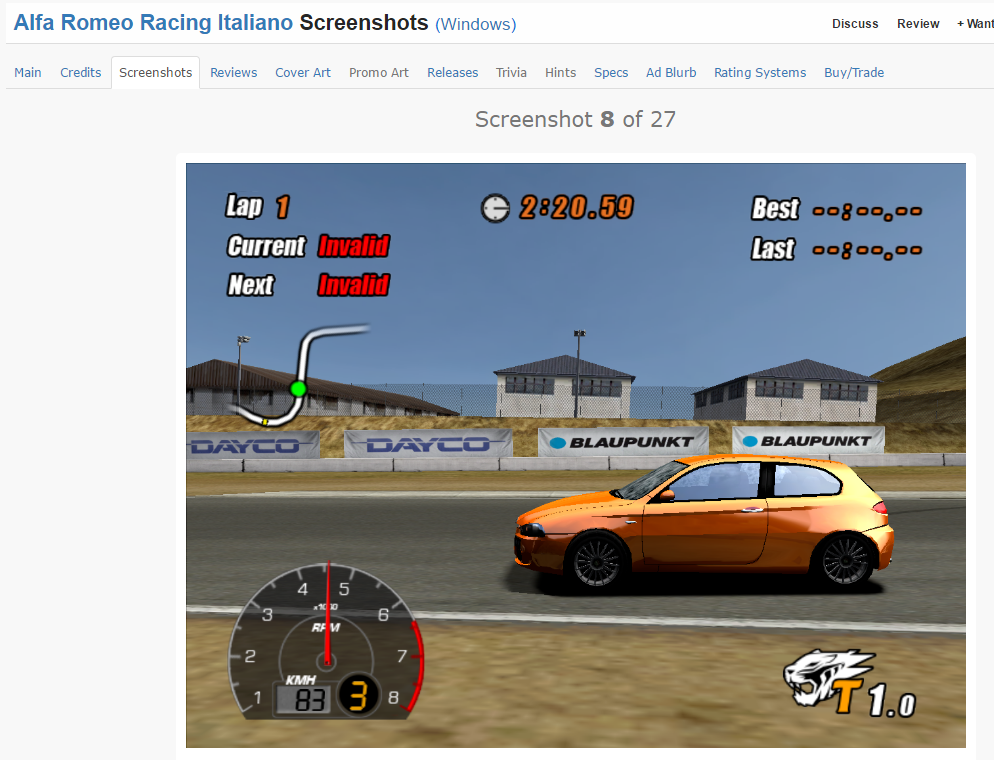Open the Trivia tab
994x760 pixels.
[511, 73]
